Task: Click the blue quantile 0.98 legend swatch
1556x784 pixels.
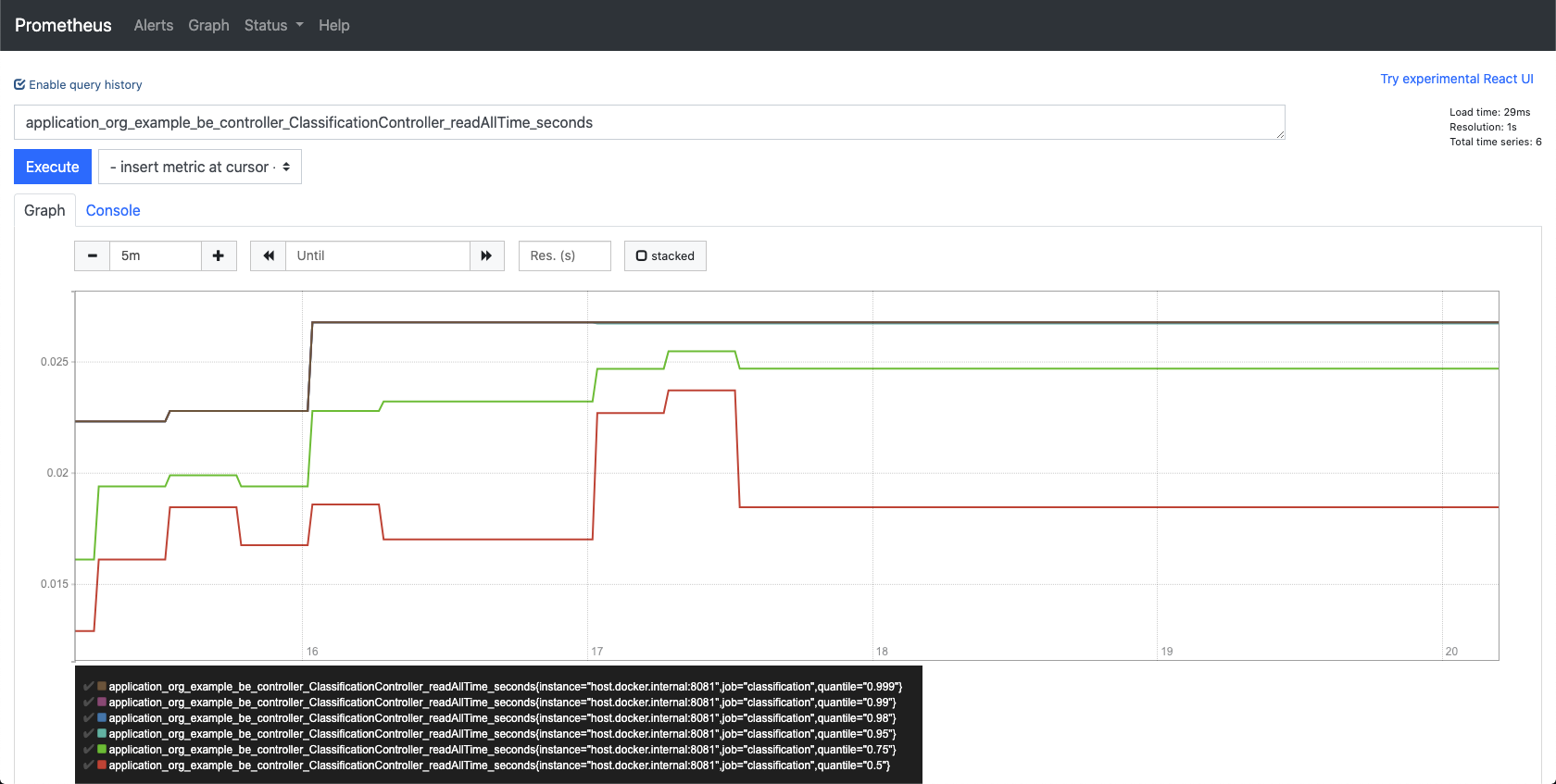Action: pos(102,717)
